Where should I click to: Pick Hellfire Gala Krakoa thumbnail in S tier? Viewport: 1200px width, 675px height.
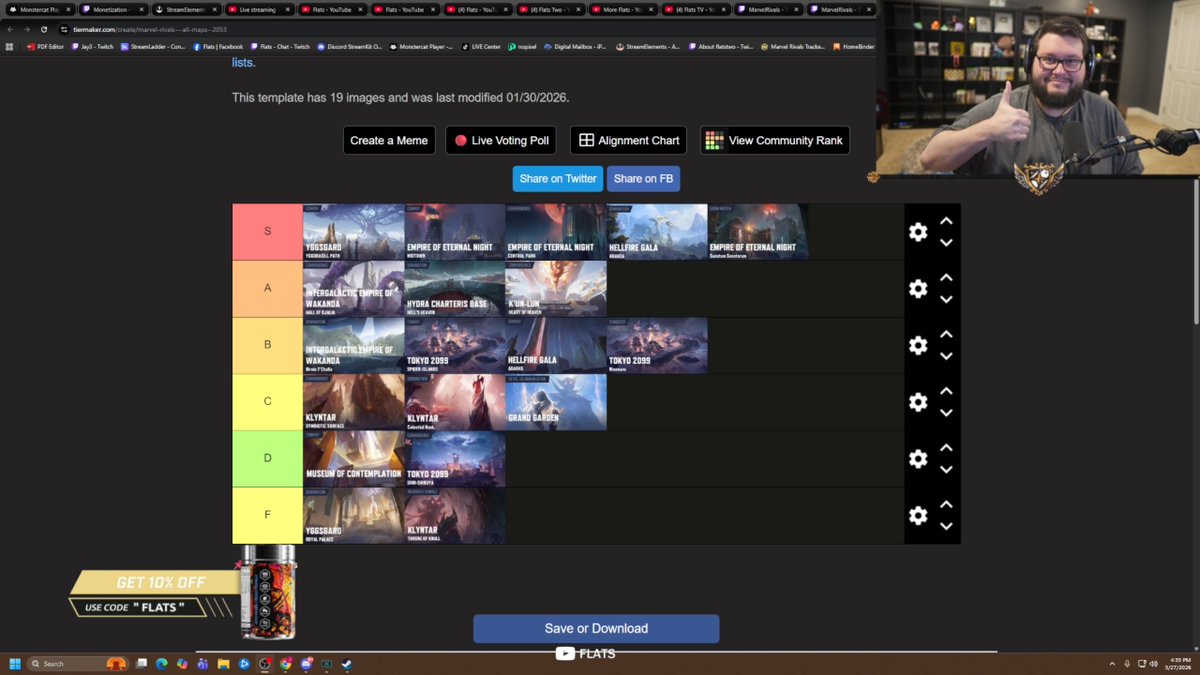[x=657, y=232]
